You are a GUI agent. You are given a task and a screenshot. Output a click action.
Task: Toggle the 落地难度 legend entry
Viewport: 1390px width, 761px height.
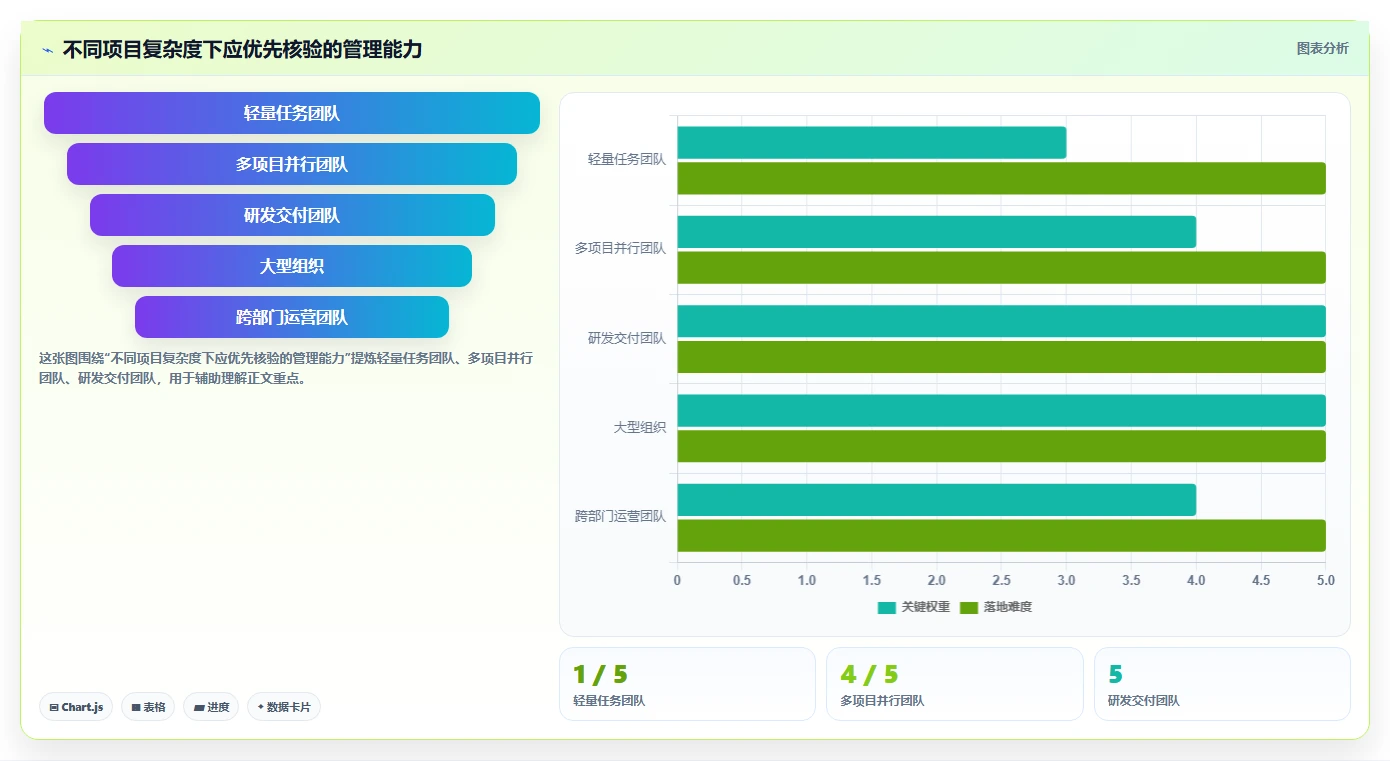[x=996, y=607]
